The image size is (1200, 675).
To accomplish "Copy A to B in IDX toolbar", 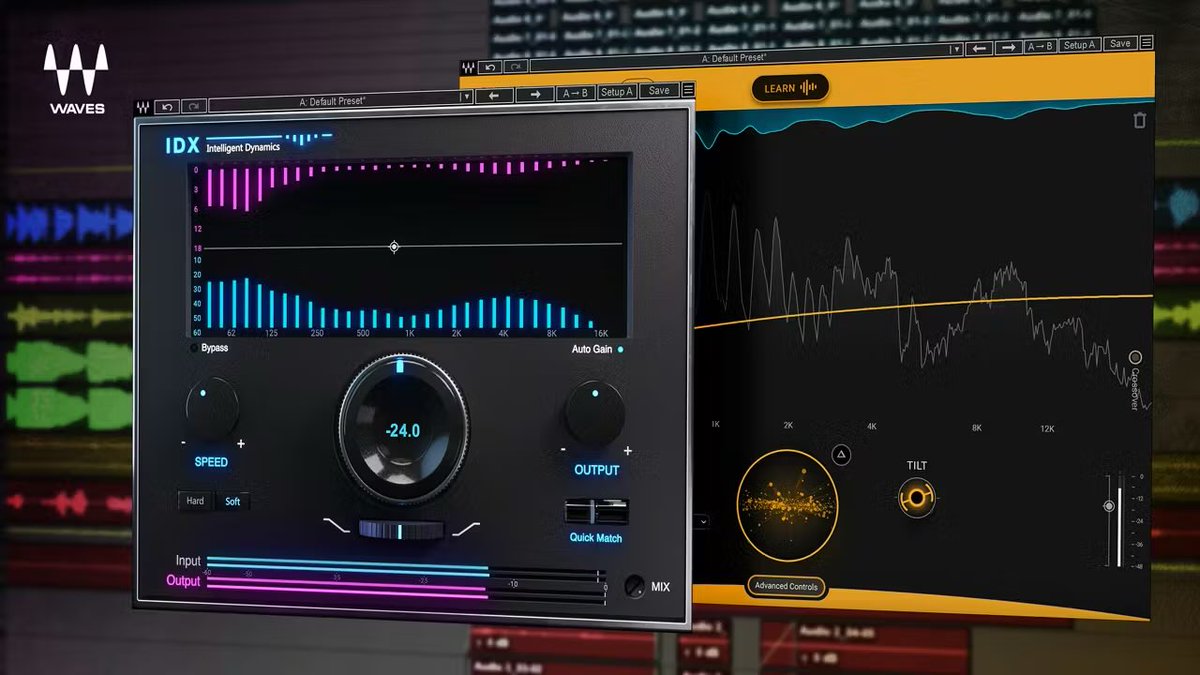I will point(576,93).
